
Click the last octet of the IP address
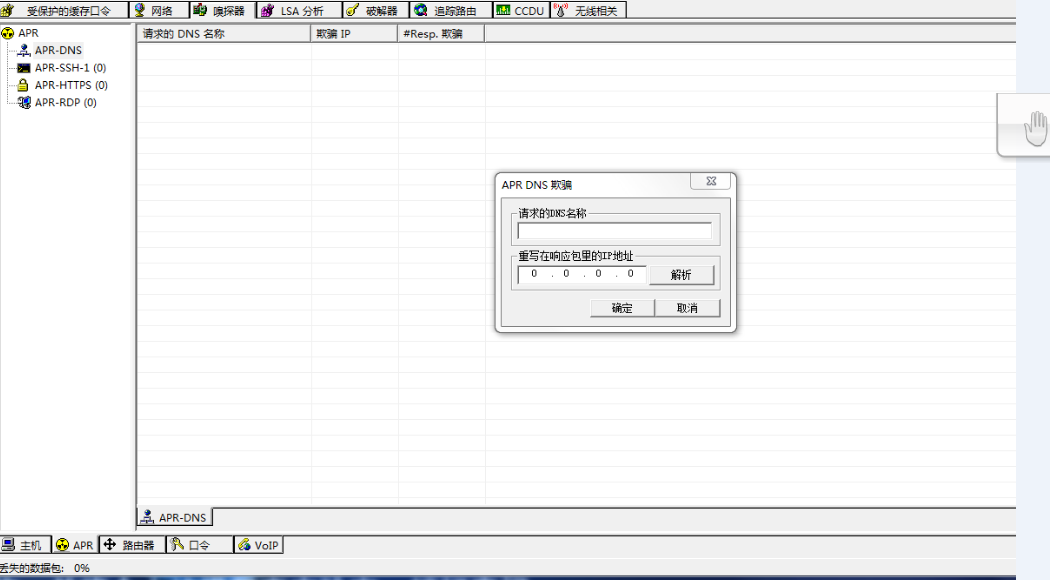pyautogui.click(x=630, y=274)
